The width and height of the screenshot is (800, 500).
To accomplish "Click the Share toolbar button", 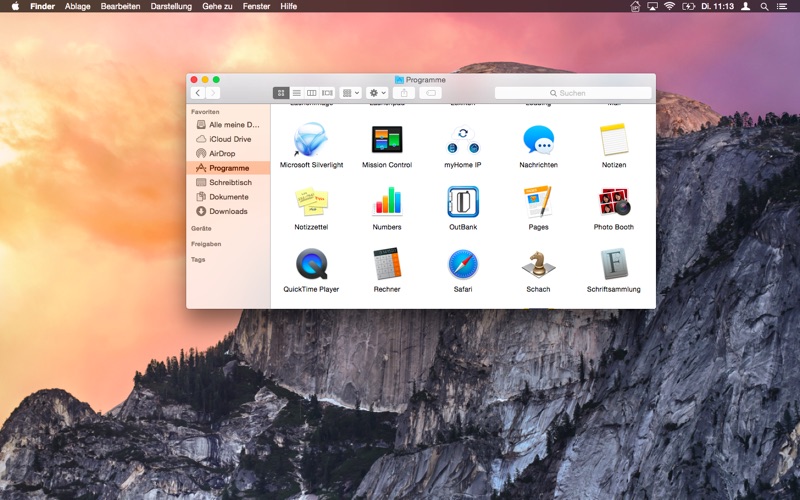I will tap(404, 93).
